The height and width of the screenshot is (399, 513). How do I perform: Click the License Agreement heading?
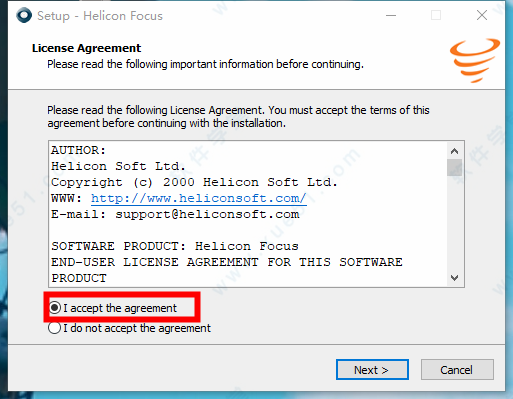point(86,48)
